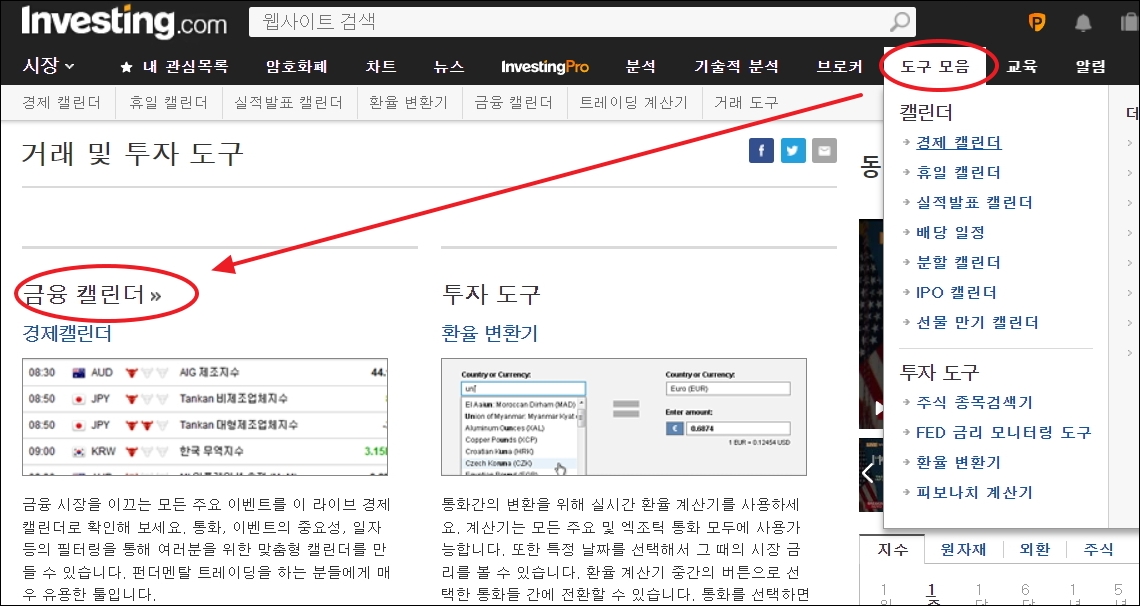Choose 분할 캘린더 in the dropdown panel
This screenshot has height=606, width=1140.
coord(958,262)
